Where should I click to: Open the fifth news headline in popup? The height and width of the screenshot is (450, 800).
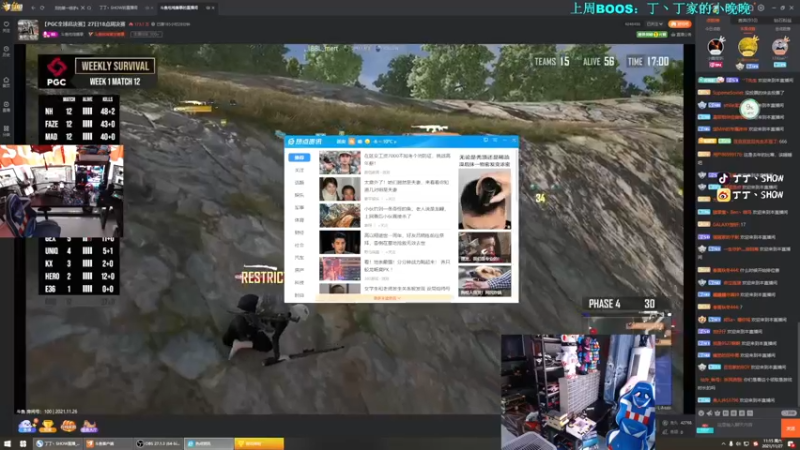pos(407,265)
